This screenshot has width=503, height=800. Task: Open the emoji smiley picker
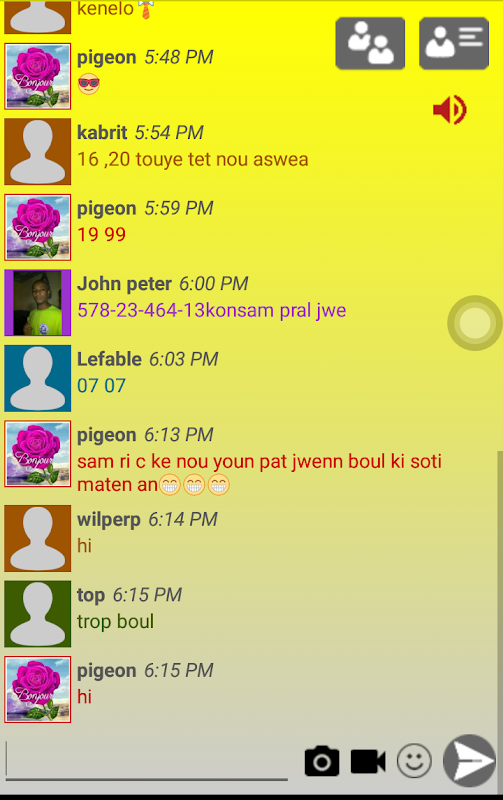tap(414, 761)
